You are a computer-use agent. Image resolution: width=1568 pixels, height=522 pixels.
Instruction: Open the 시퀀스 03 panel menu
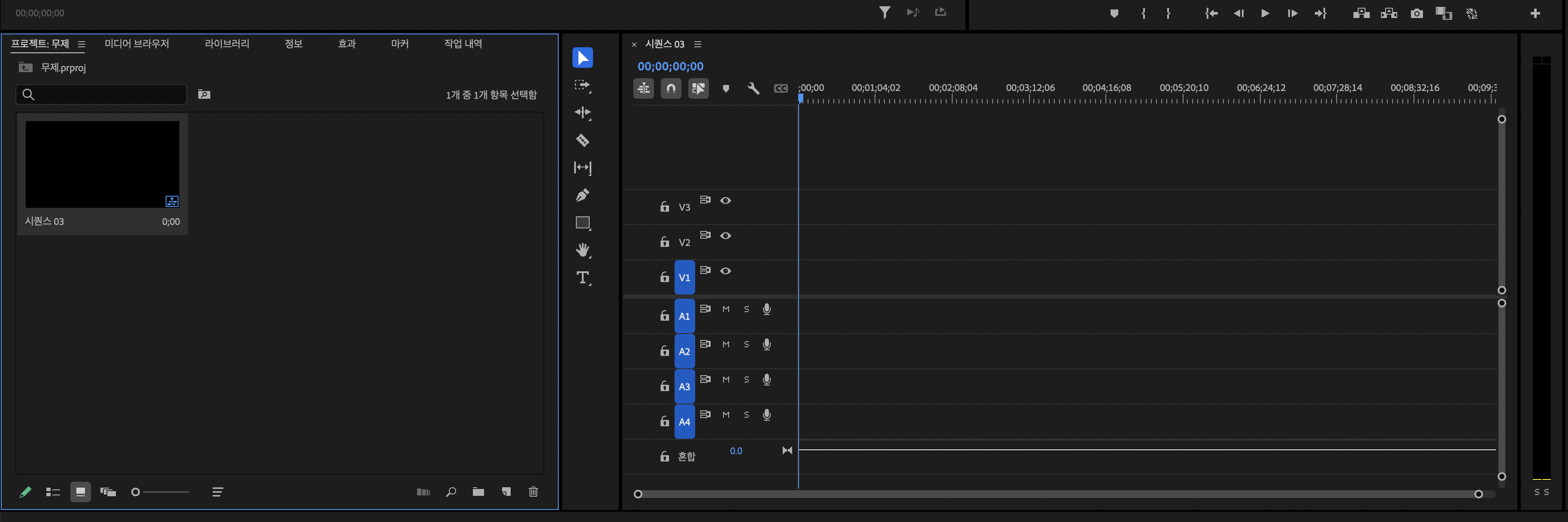point(698,44)
